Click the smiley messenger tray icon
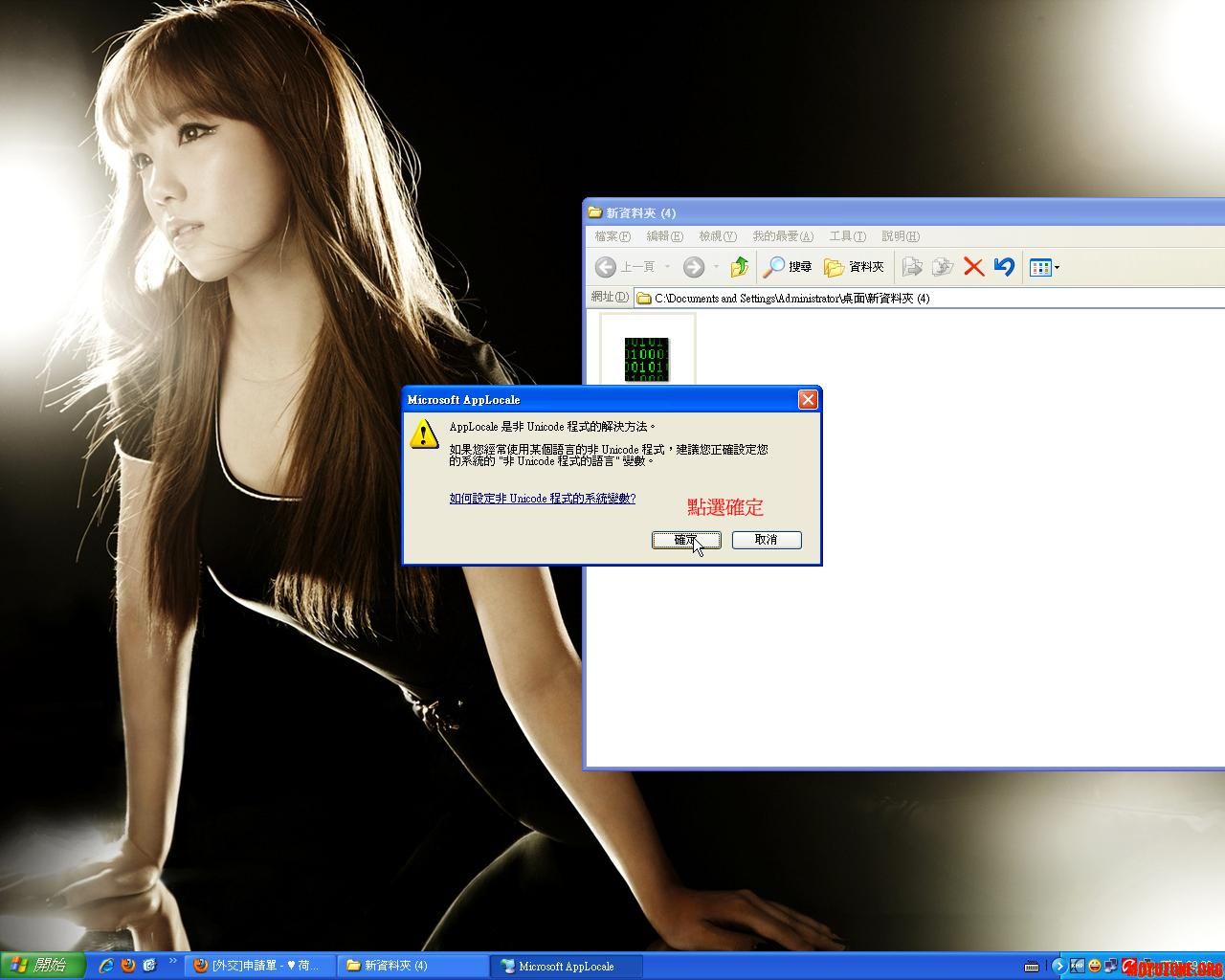Screen dimensions: 1225x980 pos(1095,967)
